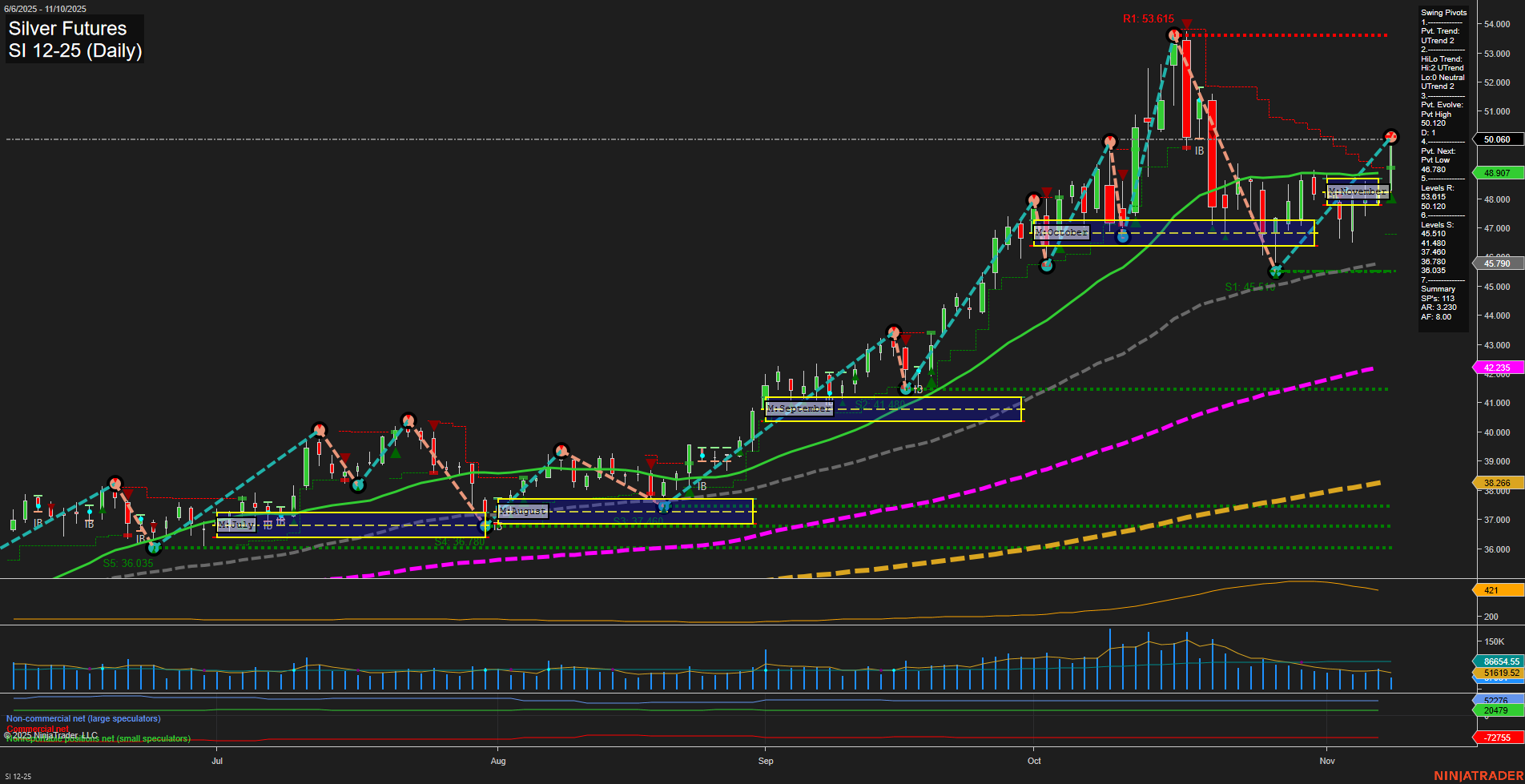Click the red sell arrow above the M:September box
The height and width of the screenshot is (784, 1525).
906,340
